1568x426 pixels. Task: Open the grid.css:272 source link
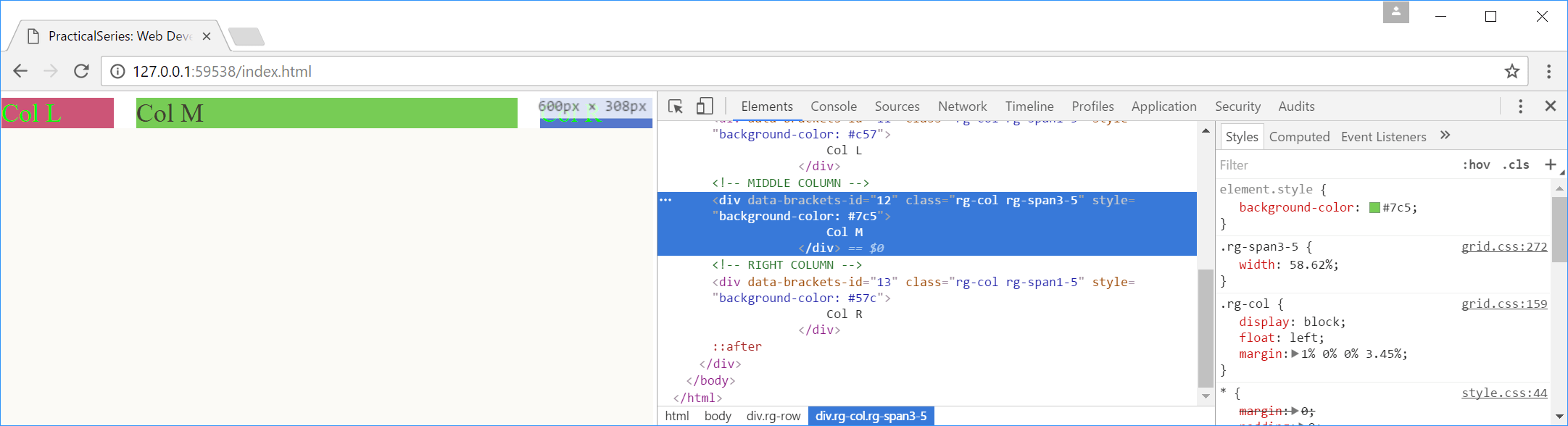pos(1504,246)
